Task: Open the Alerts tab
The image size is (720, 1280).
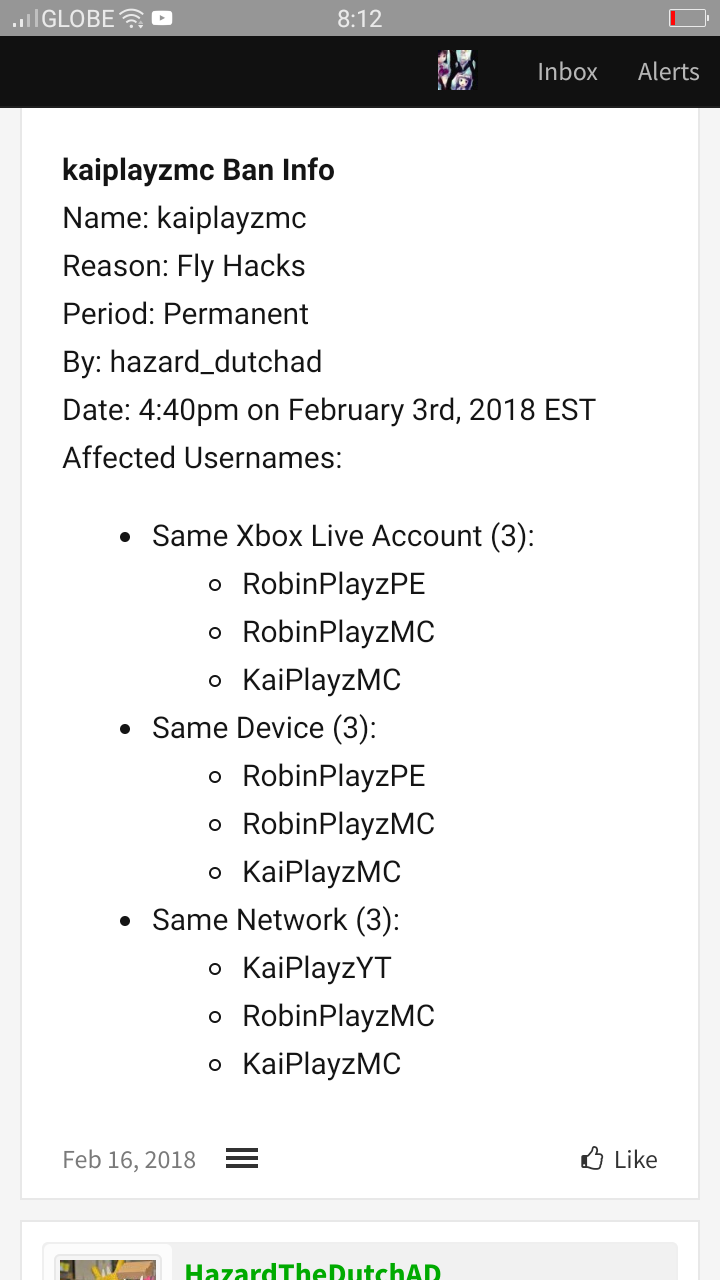Action: (x=669, y=72)
